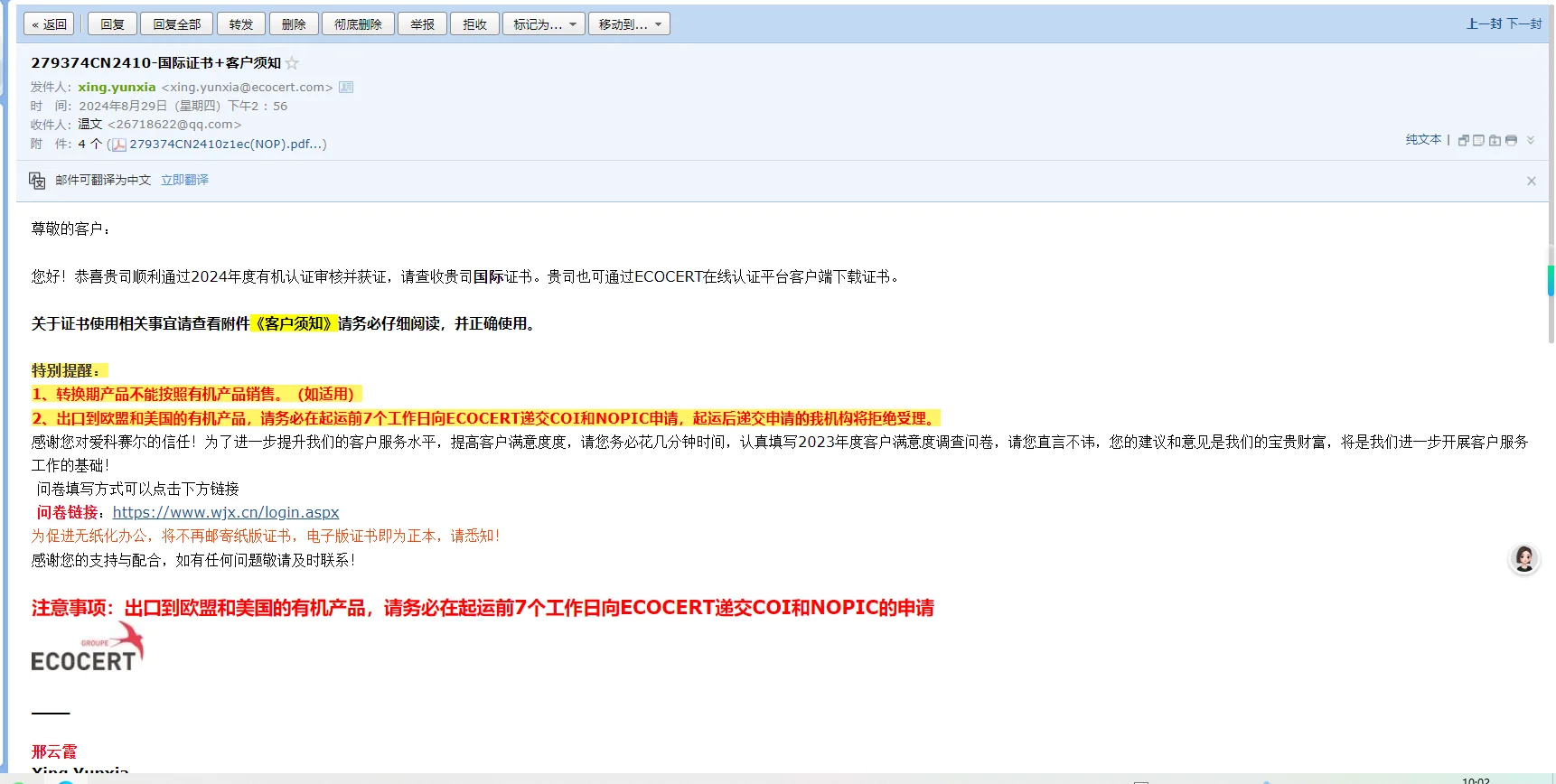
Task: Open the PDF attachment icon
Action: (x=118, y=145)
